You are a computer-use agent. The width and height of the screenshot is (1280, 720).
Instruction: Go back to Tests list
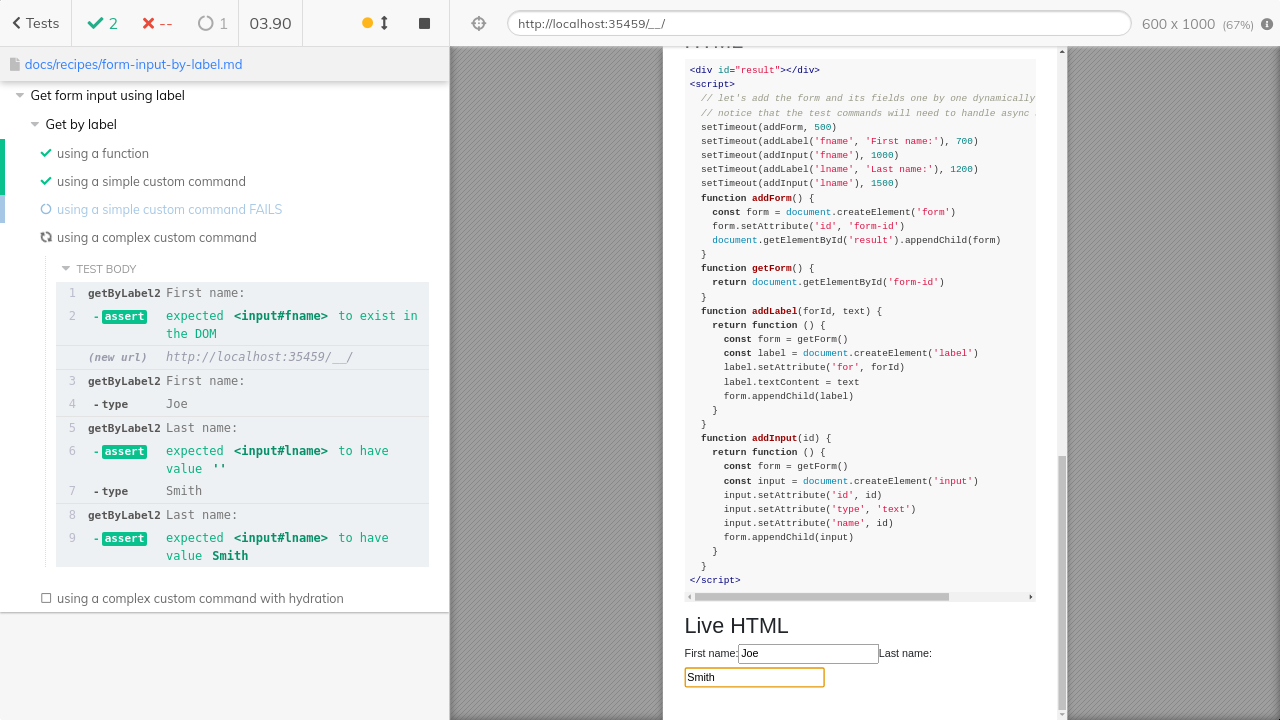pos(35,23)
